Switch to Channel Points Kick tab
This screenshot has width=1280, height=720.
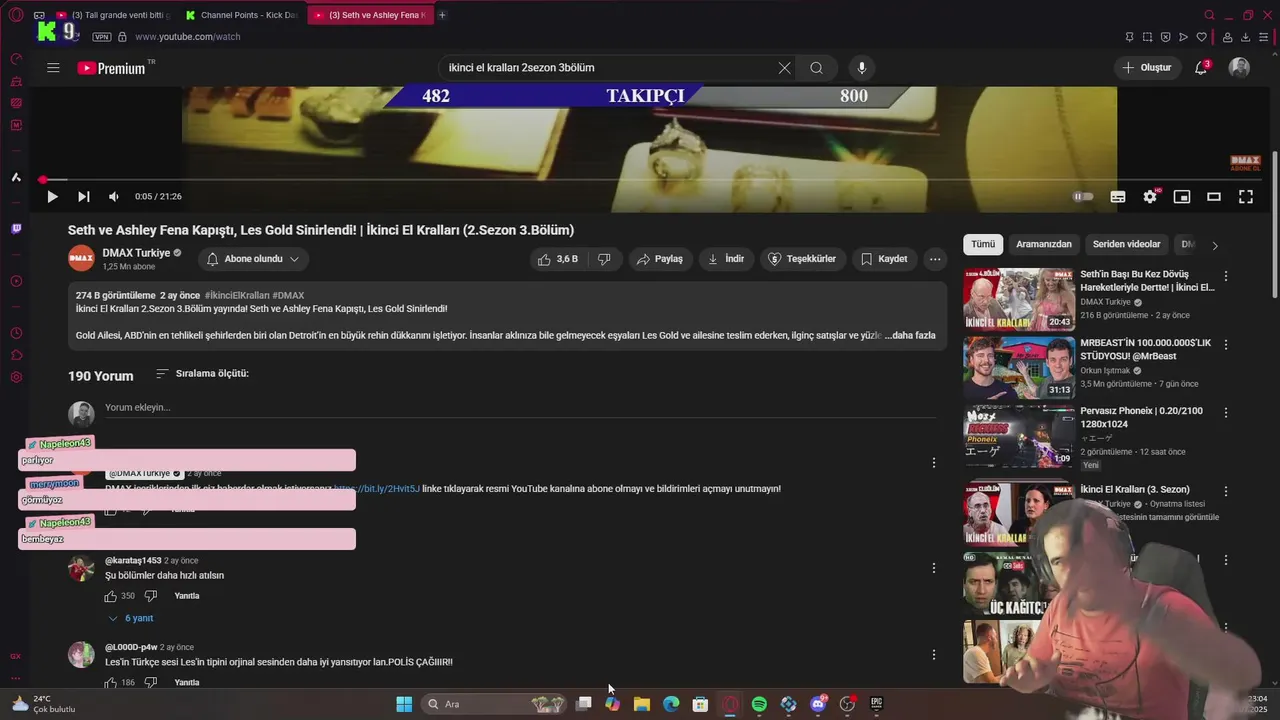242,15
